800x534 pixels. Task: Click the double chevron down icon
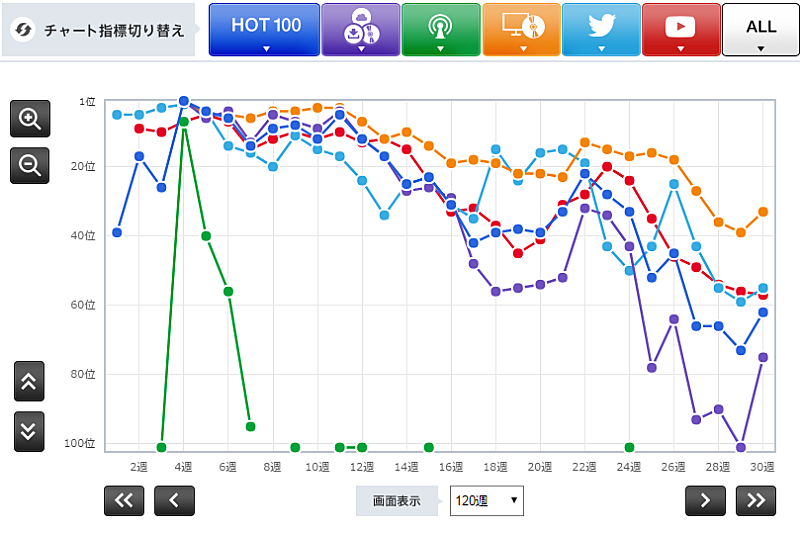coord(29,431)
